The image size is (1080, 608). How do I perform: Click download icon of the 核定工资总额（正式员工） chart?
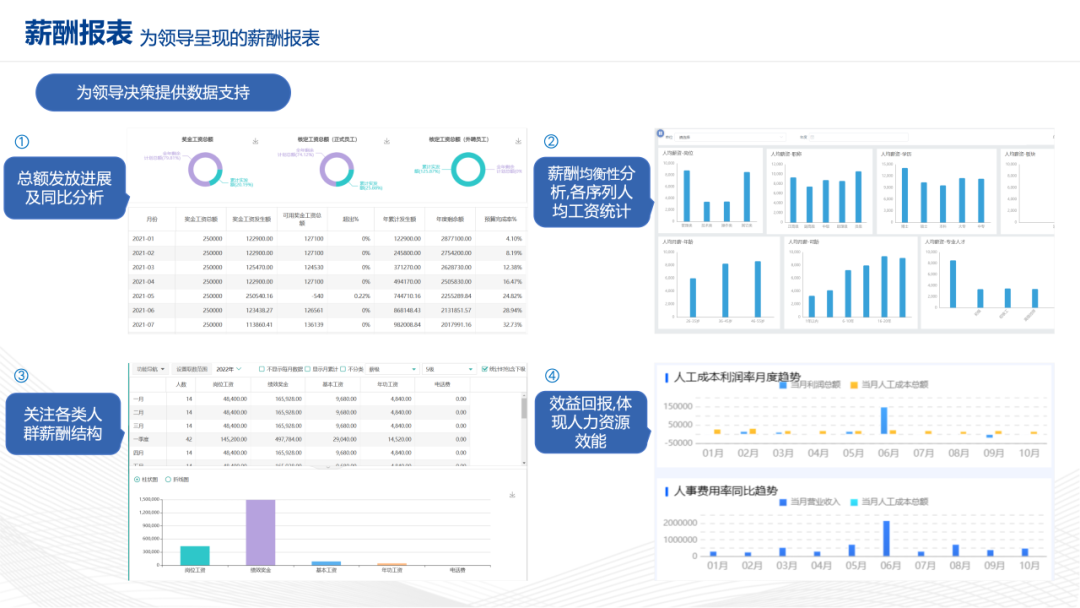[x=386, y=141]
